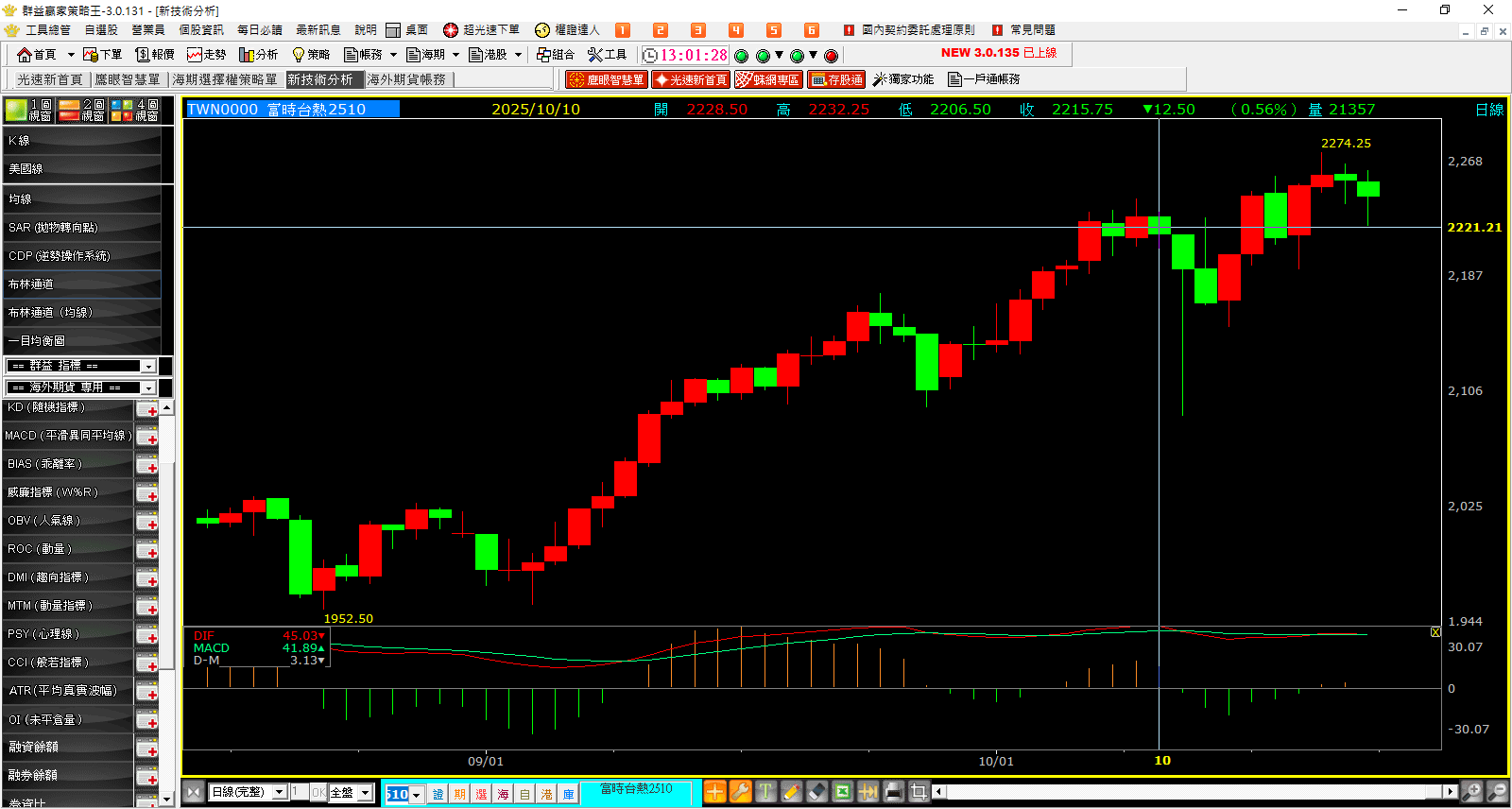This screenshot has width=1512, height=809.
Task: Click the crop screenshot tool icon
Action: coord(919,792)
